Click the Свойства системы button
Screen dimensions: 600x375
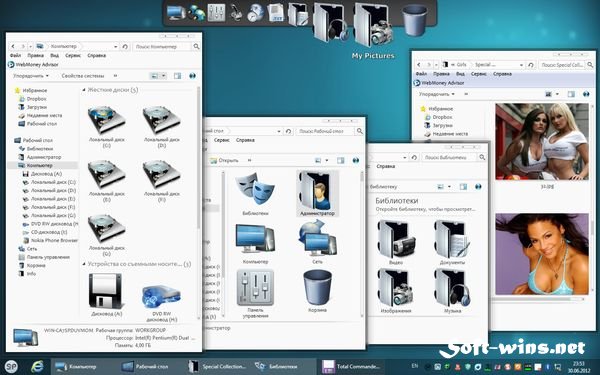[x=83, y=76]
